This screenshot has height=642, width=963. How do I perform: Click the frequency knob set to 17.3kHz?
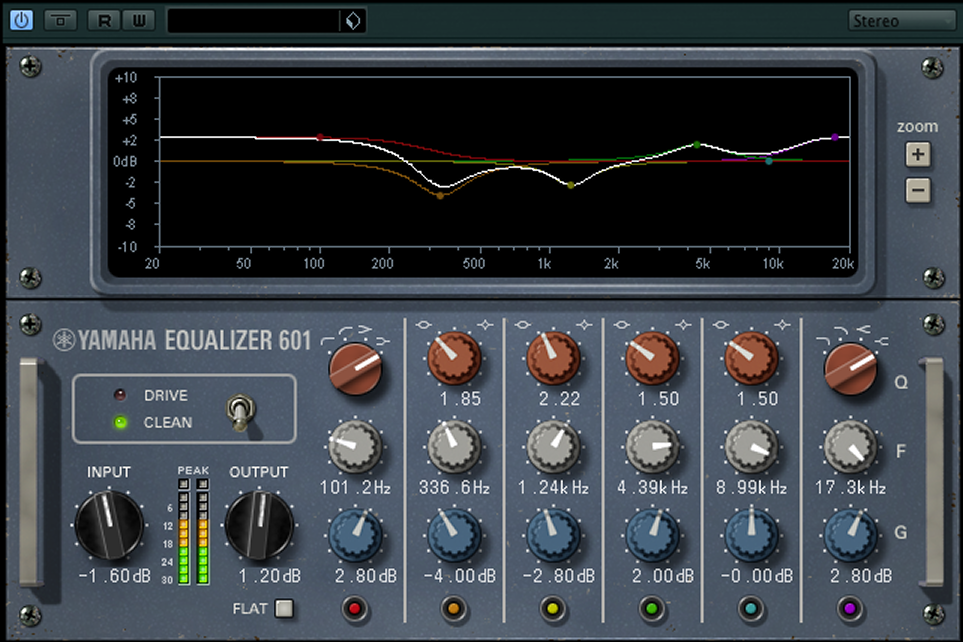coord(850,447)
